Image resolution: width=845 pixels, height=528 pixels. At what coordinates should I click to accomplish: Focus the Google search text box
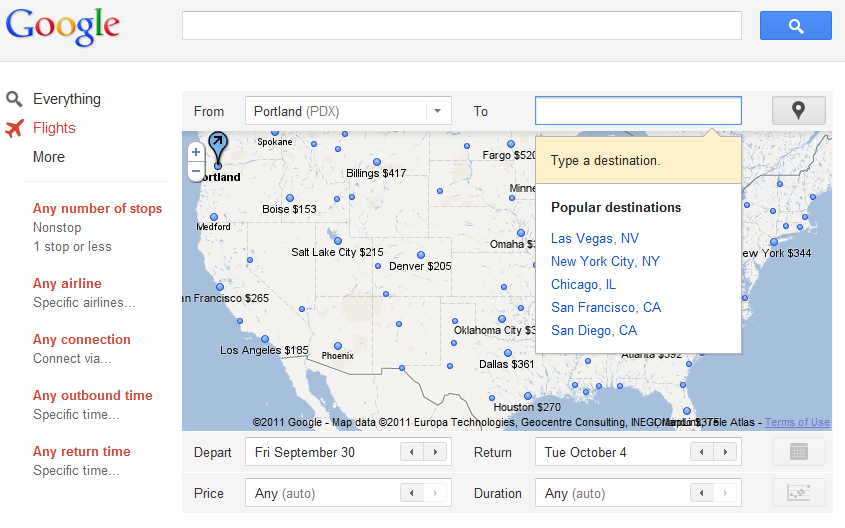click(x=462, y=25)
